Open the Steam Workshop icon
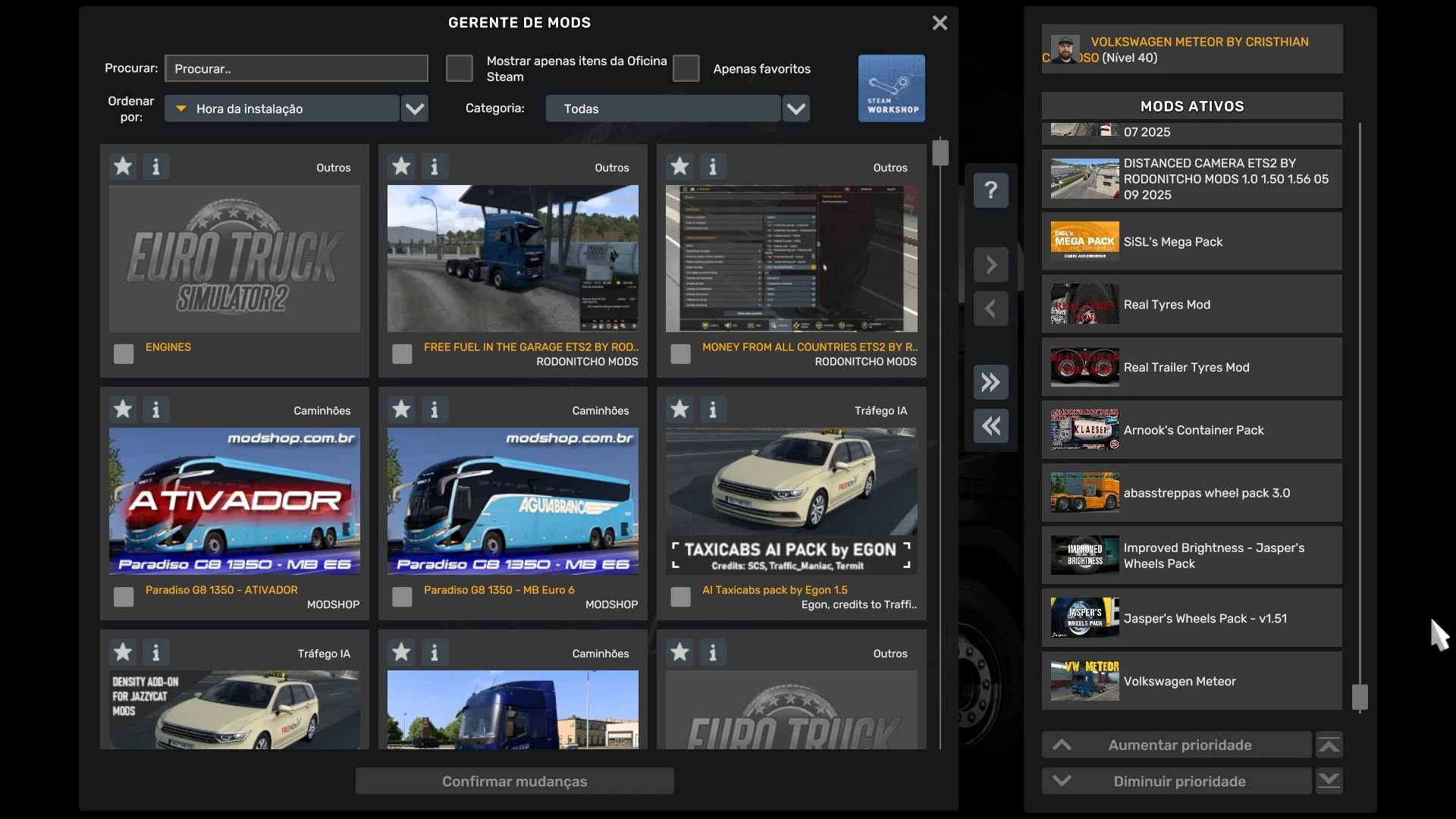This screenshot has height=819, width=1456. (891, 88)
